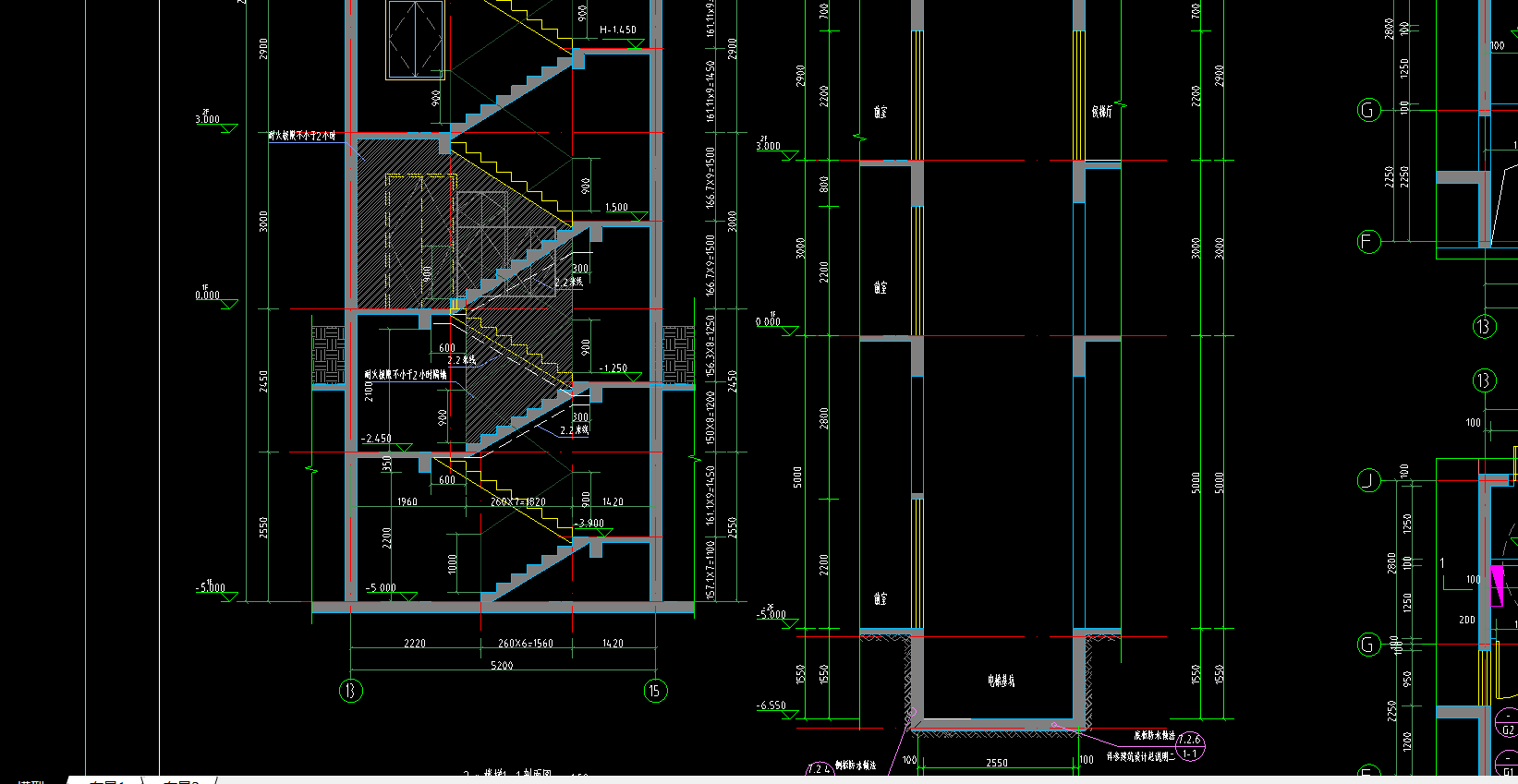Select the 350 beam depth dimension

387,464
